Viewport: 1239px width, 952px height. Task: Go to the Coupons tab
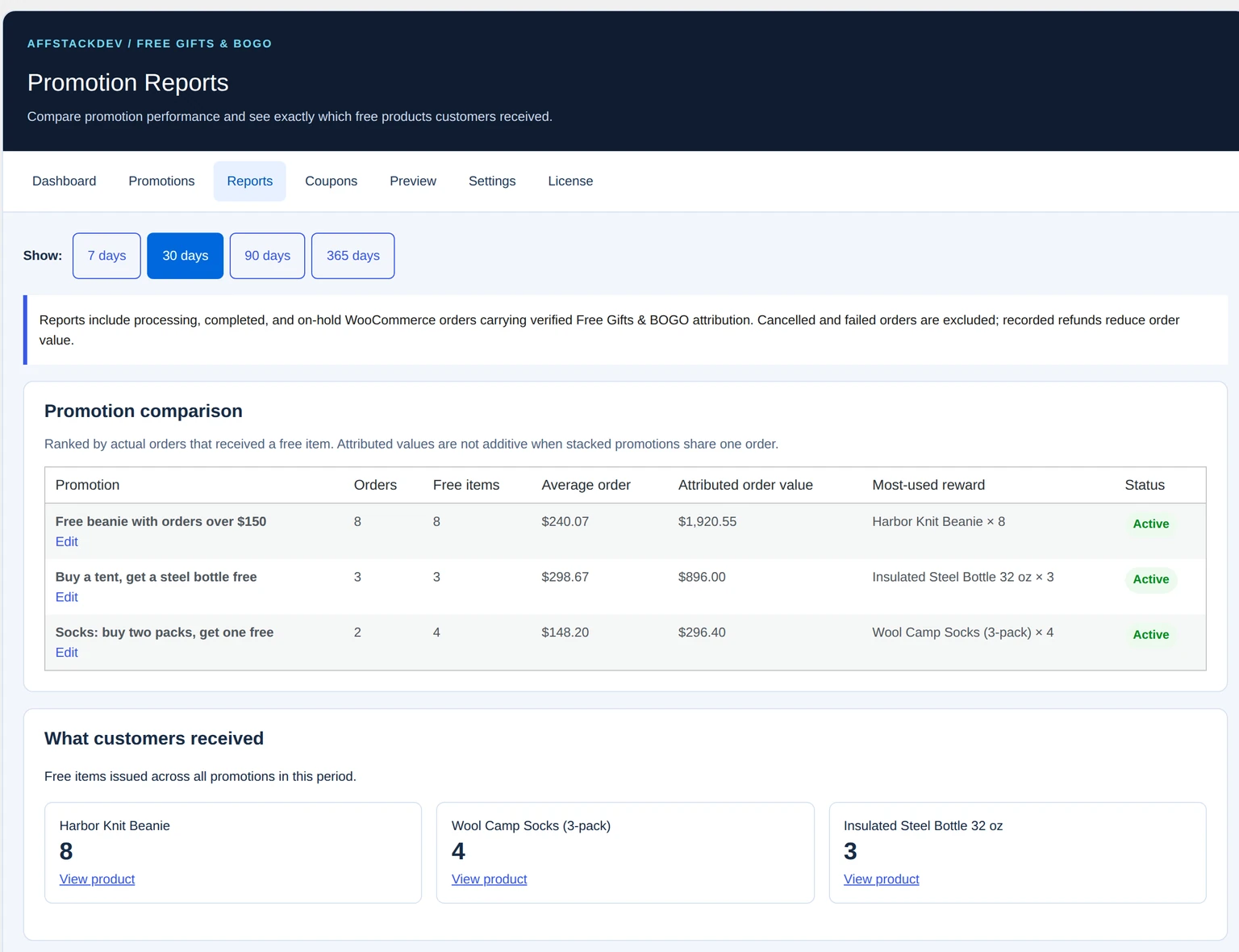coord(331,181)
